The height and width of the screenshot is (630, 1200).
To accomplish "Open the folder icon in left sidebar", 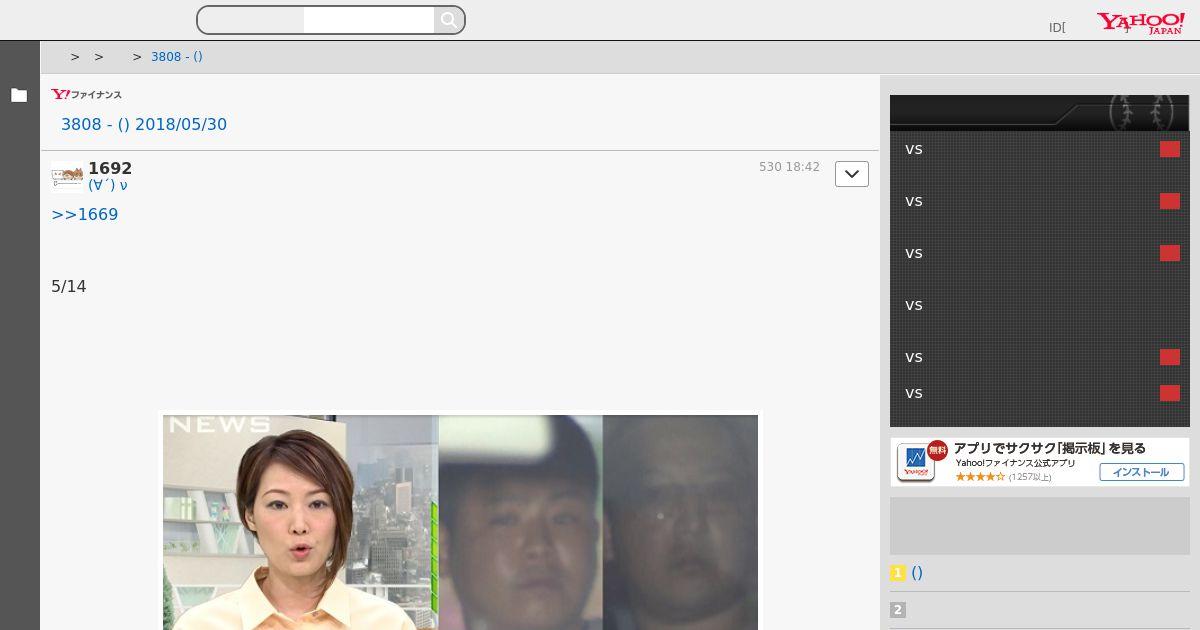I will pos(19,96).
